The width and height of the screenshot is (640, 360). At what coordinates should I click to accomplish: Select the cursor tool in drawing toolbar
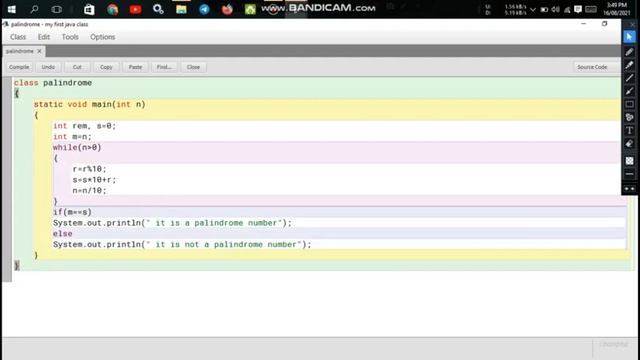629,37
